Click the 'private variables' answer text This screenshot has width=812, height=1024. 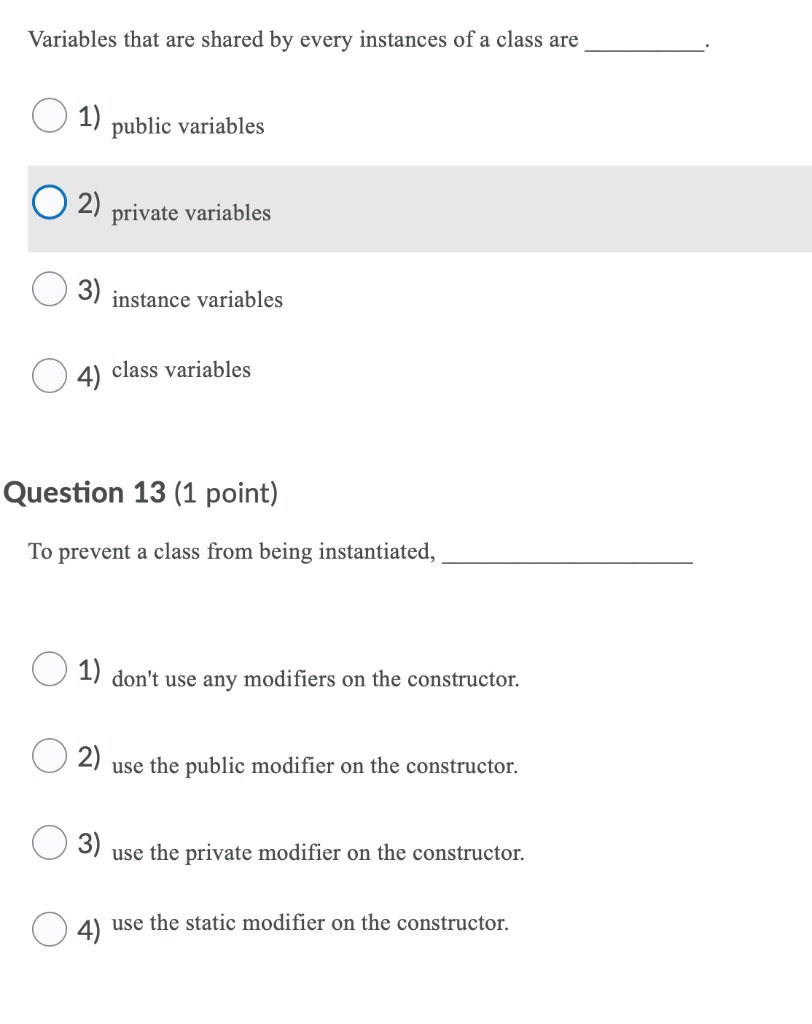(x=191, y=213)
